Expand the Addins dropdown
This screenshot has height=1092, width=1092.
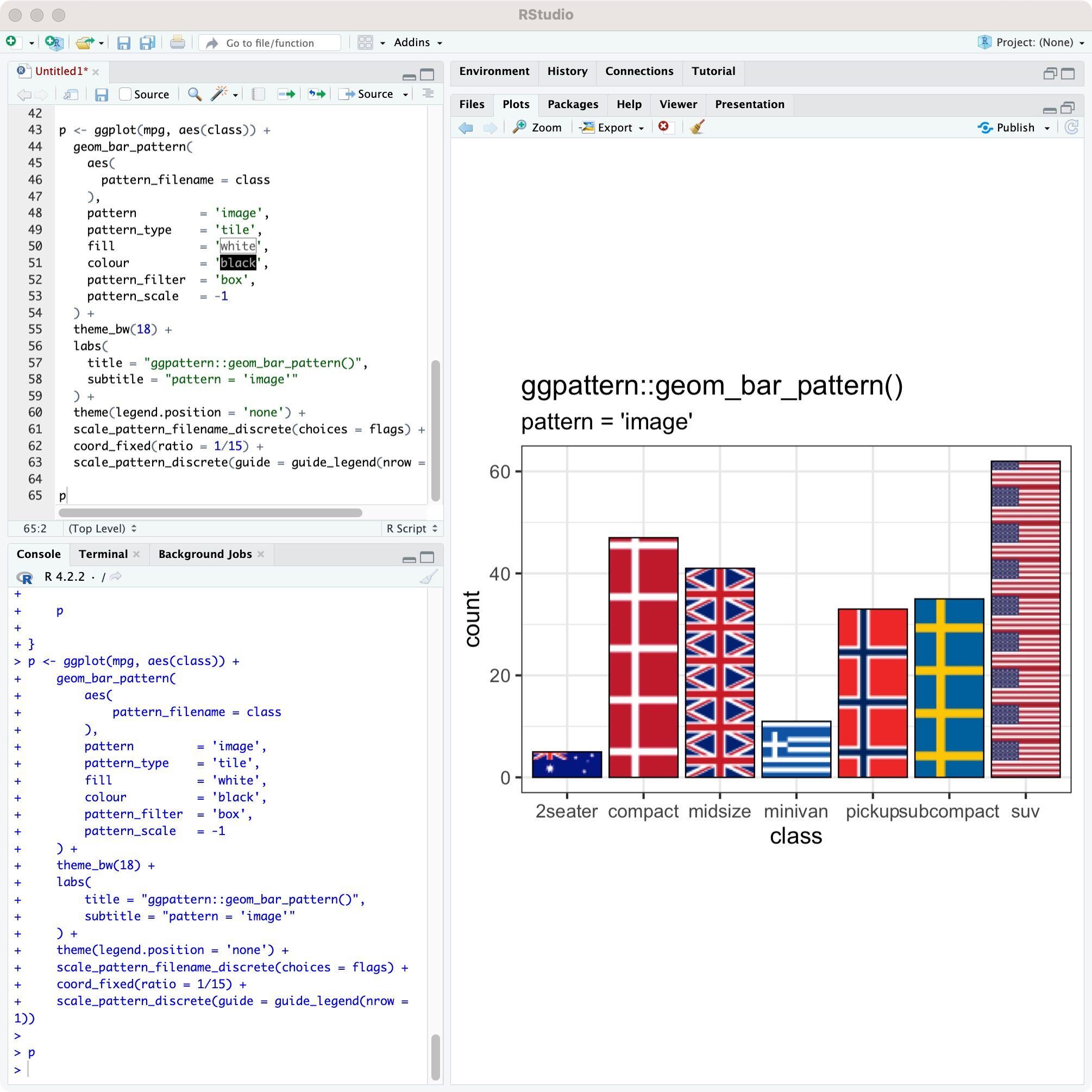coord(418,42)
